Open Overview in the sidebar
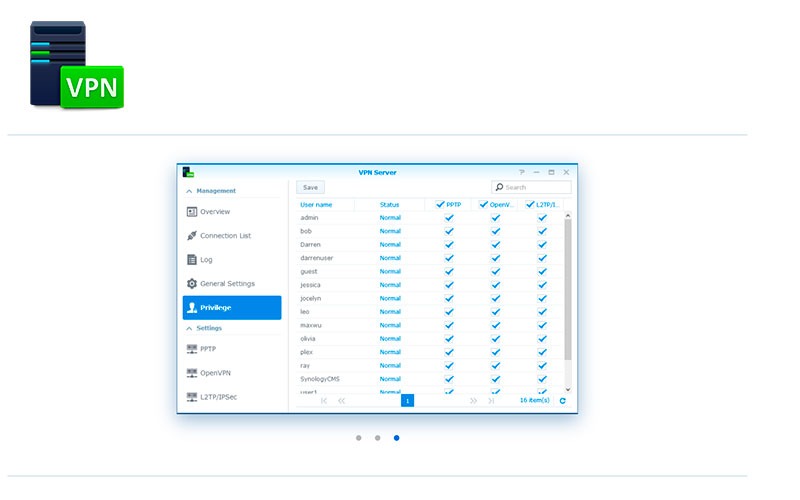The image size is (800, 500). coord(232,212)
